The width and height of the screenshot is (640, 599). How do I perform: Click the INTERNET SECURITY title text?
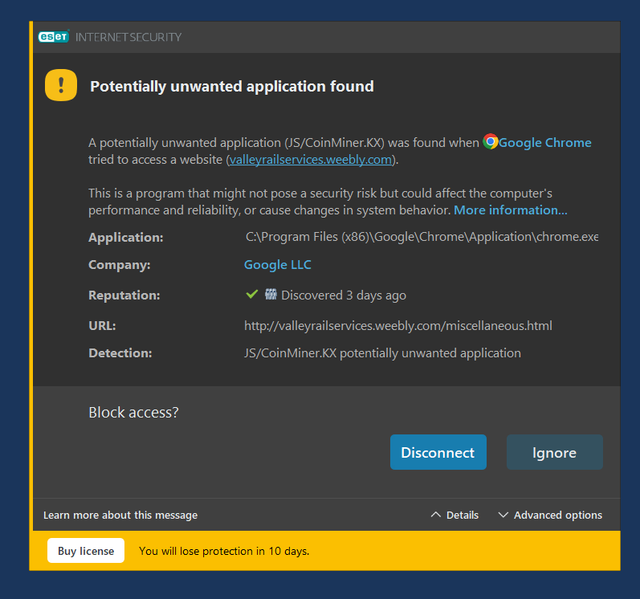[x=128, y=37]
